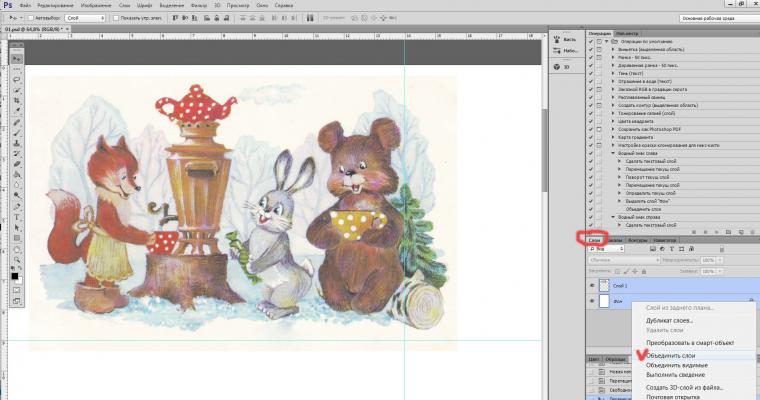Image resolution: width=760 pixels, height=400 pixels.
Task: Select the Pen tool
Action: (17, 207)
